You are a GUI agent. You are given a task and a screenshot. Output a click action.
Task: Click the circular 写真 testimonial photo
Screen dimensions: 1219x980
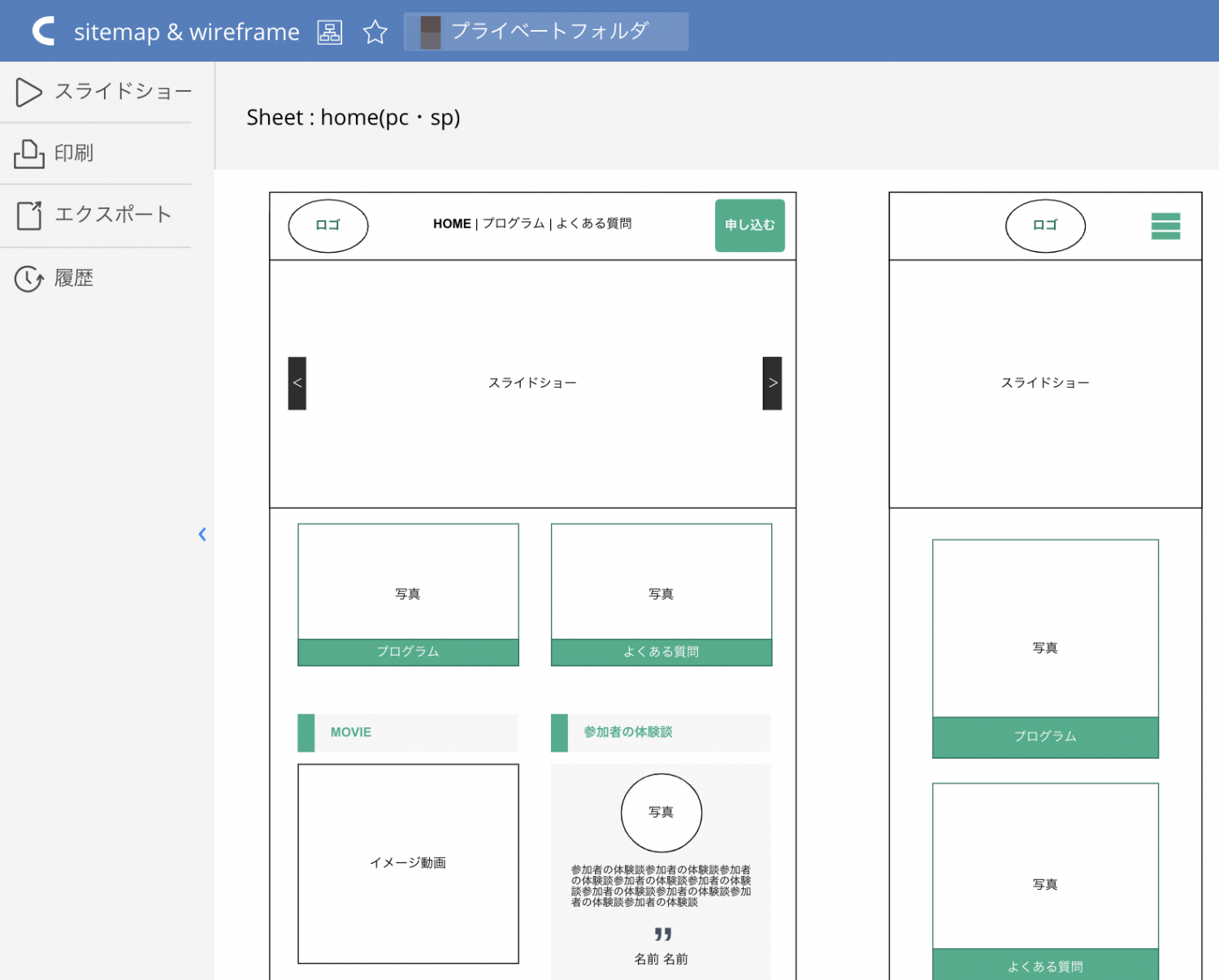661,813
